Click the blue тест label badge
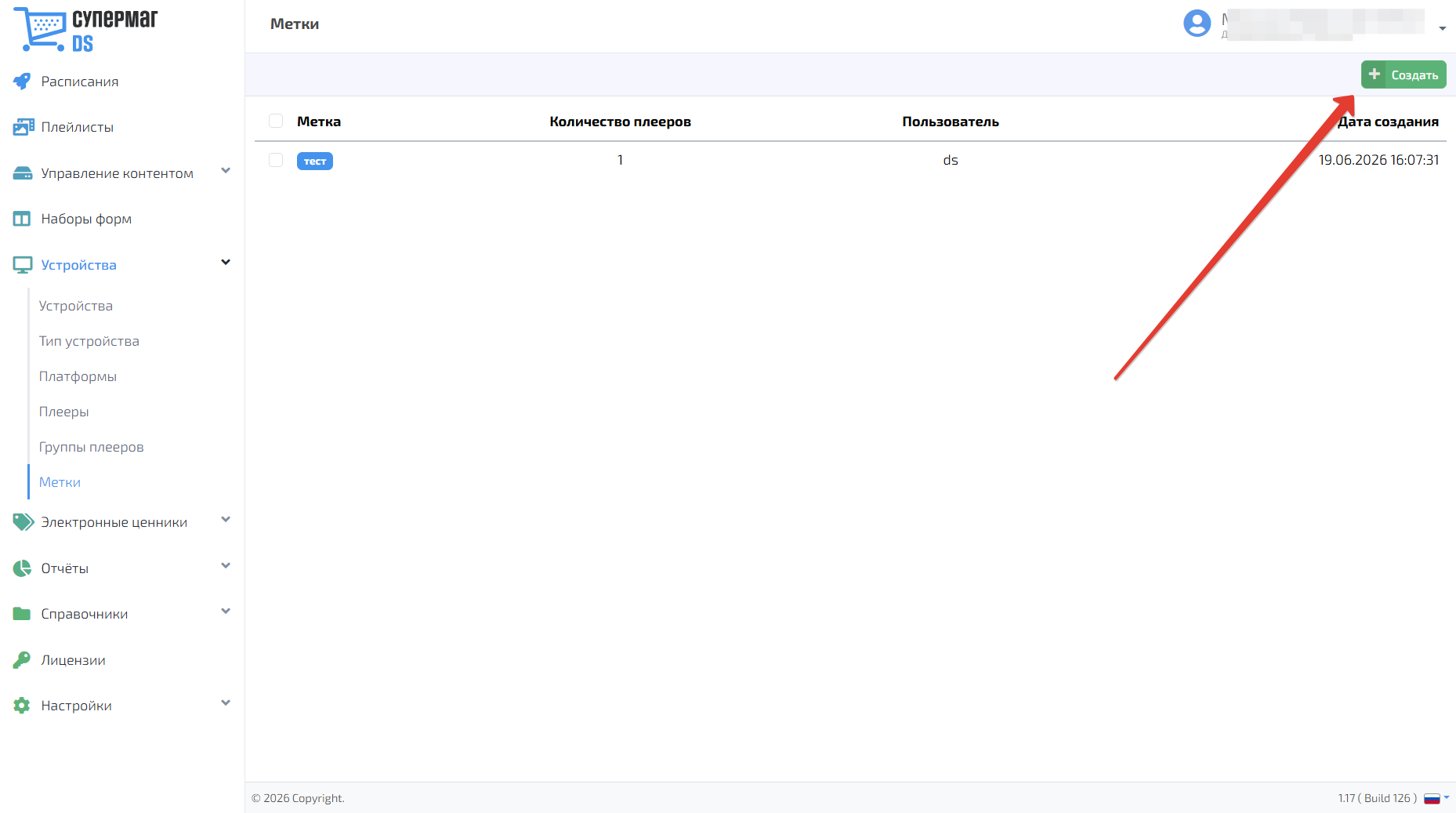1456x813 pixels. point(315,161)
